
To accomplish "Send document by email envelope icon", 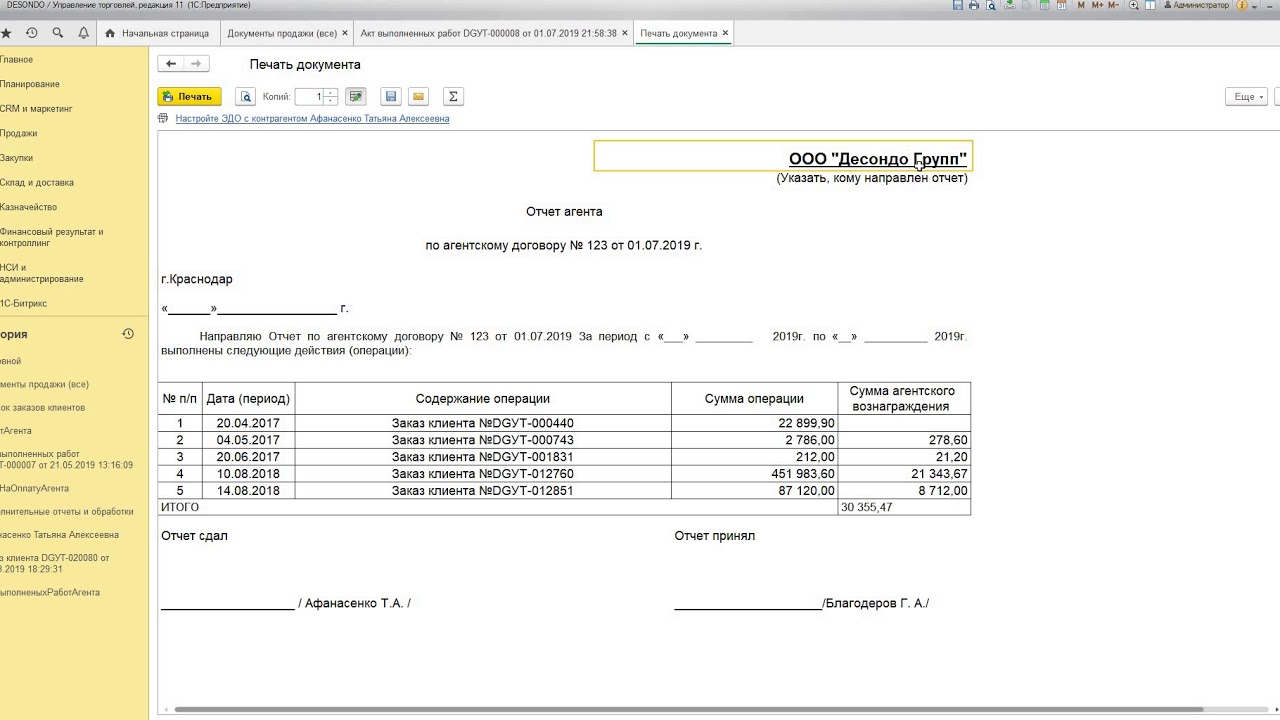I will (419, 97).
